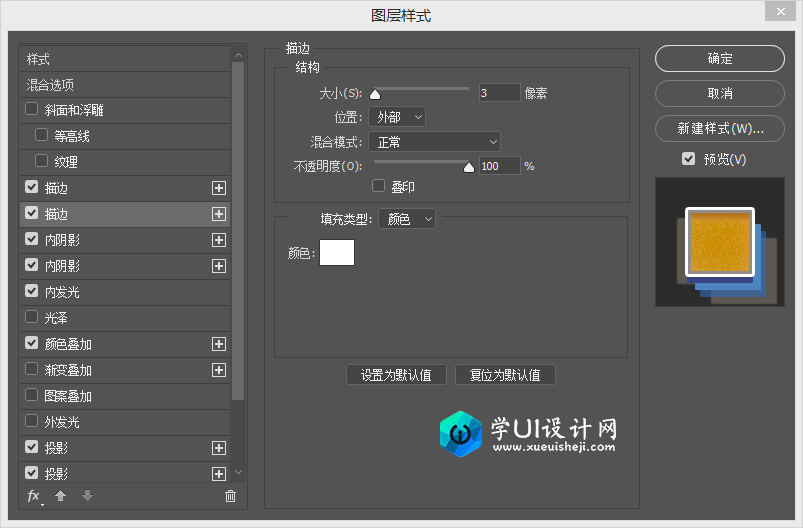Click the plus icon on the last 投影 row
This screenshot has width=803, height=528.
pos(219,474)
